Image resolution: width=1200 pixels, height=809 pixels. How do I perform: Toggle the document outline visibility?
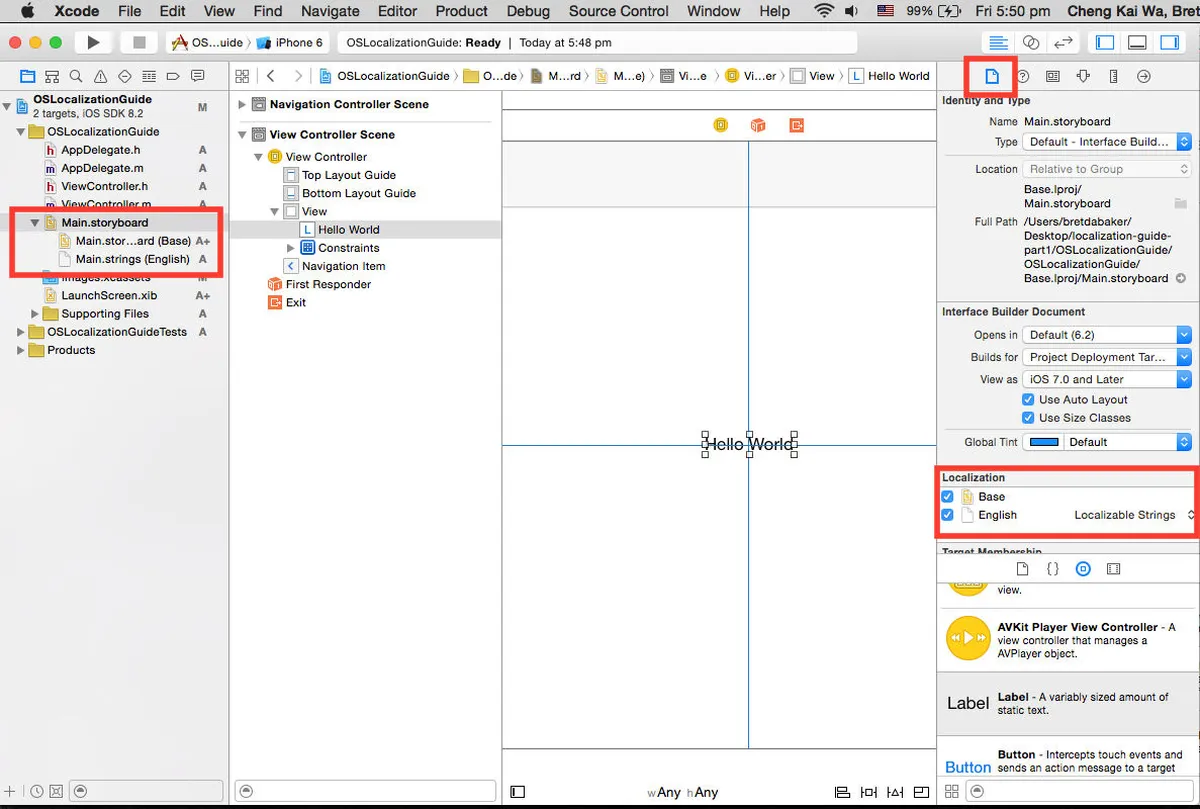point(517,792)
